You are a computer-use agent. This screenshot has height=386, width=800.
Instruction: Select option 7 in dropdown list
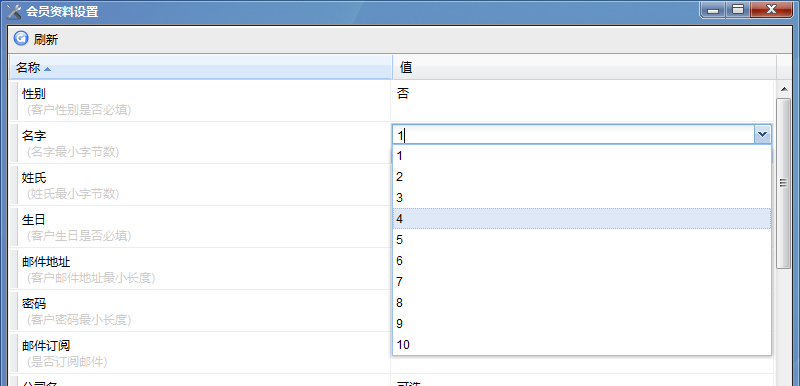point(582,282)
